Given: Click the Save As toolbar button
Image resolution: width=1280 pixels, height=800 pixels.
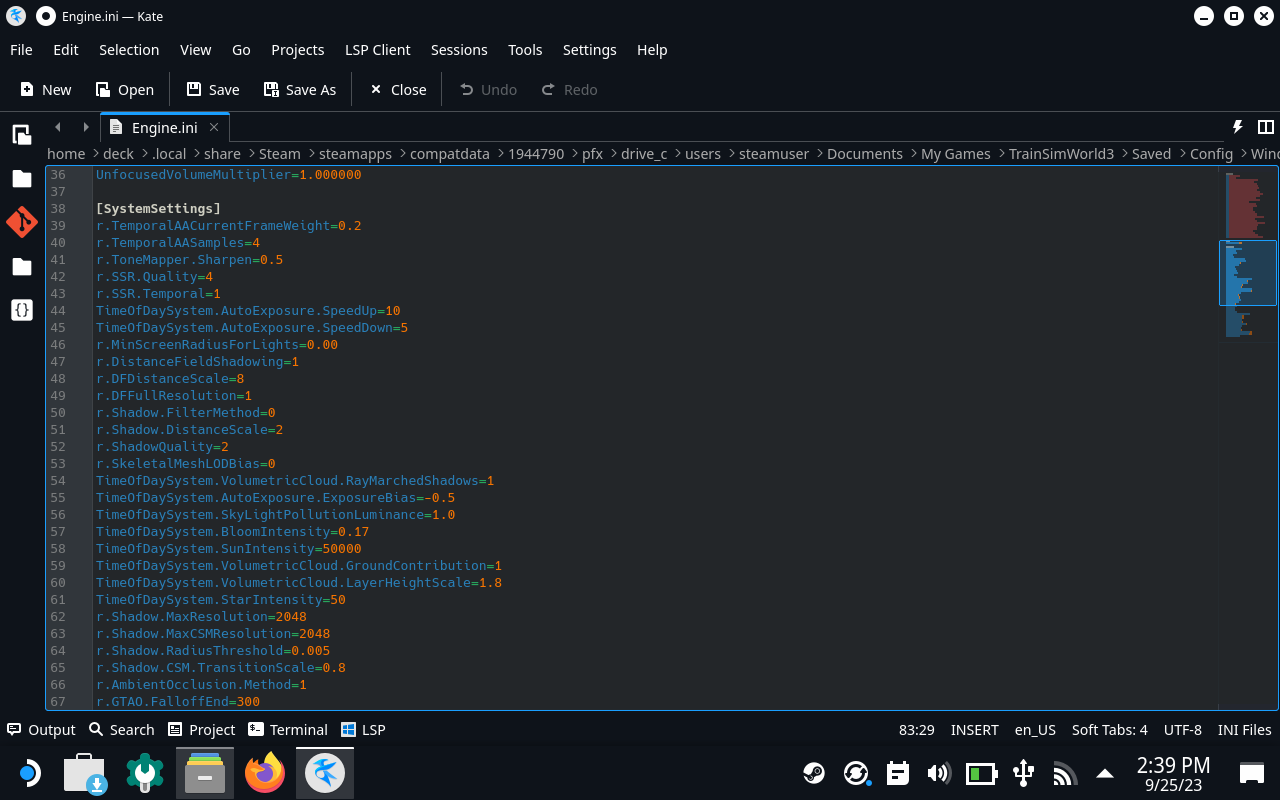Looking at the screenshot, I should [x=299, y=90].
